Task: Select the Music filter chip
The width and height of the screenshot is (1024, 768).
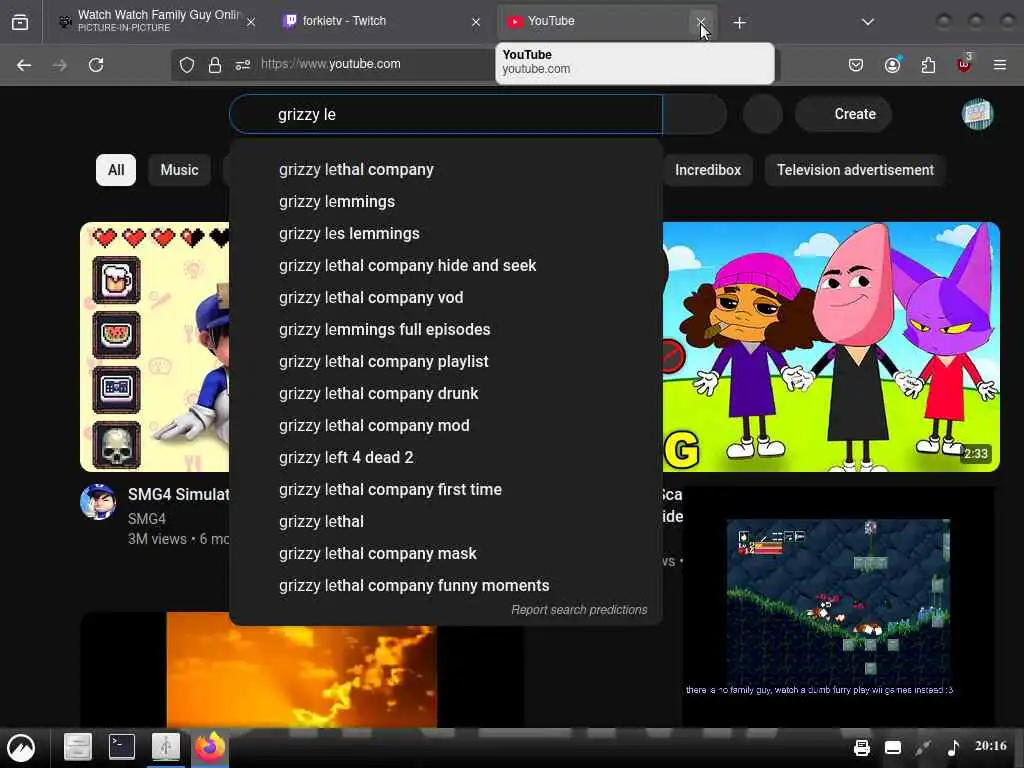Action: pos(179,170)
